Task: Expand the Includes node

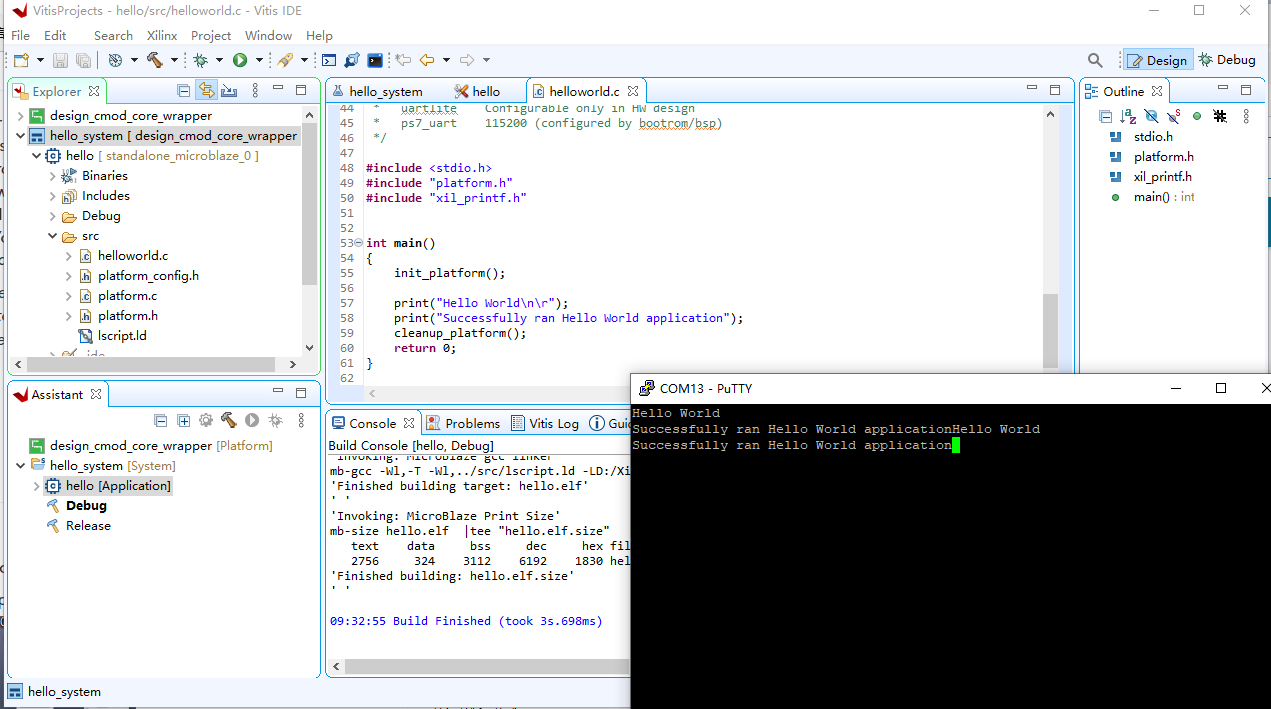Action: 53,196
